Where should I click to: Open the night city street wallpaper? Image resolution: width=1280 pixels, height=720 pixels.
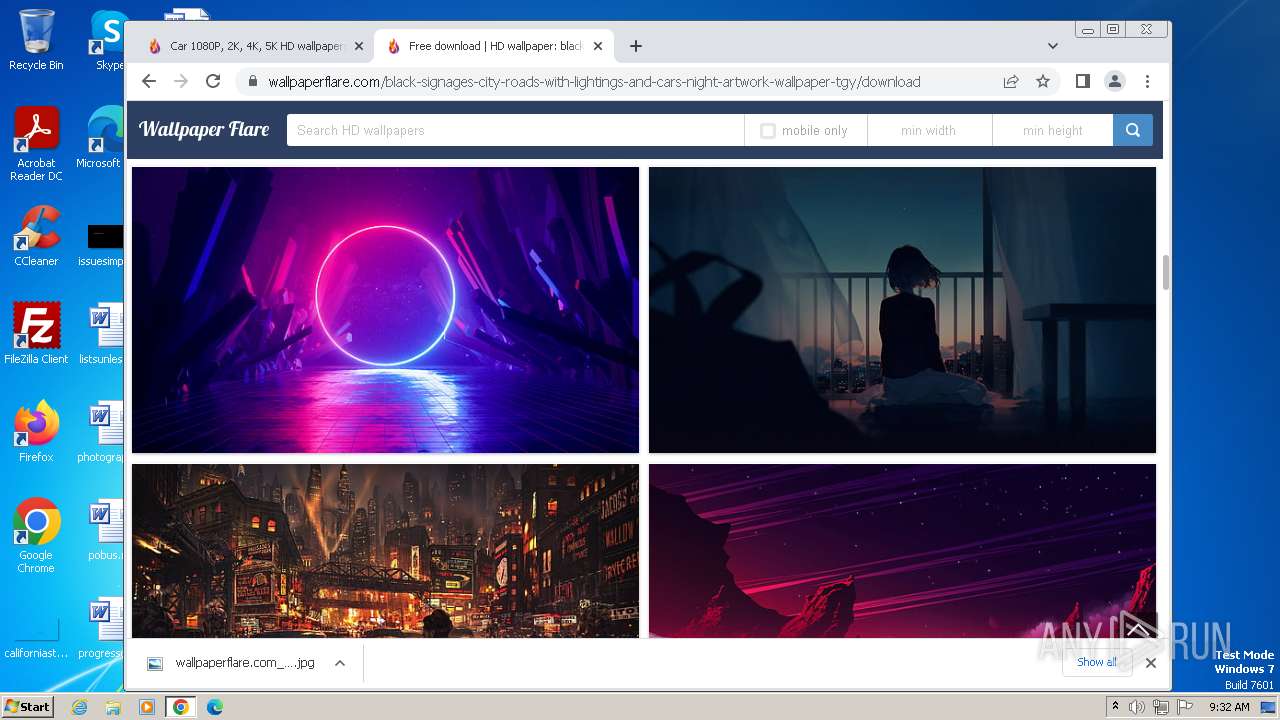pos(385,551)
